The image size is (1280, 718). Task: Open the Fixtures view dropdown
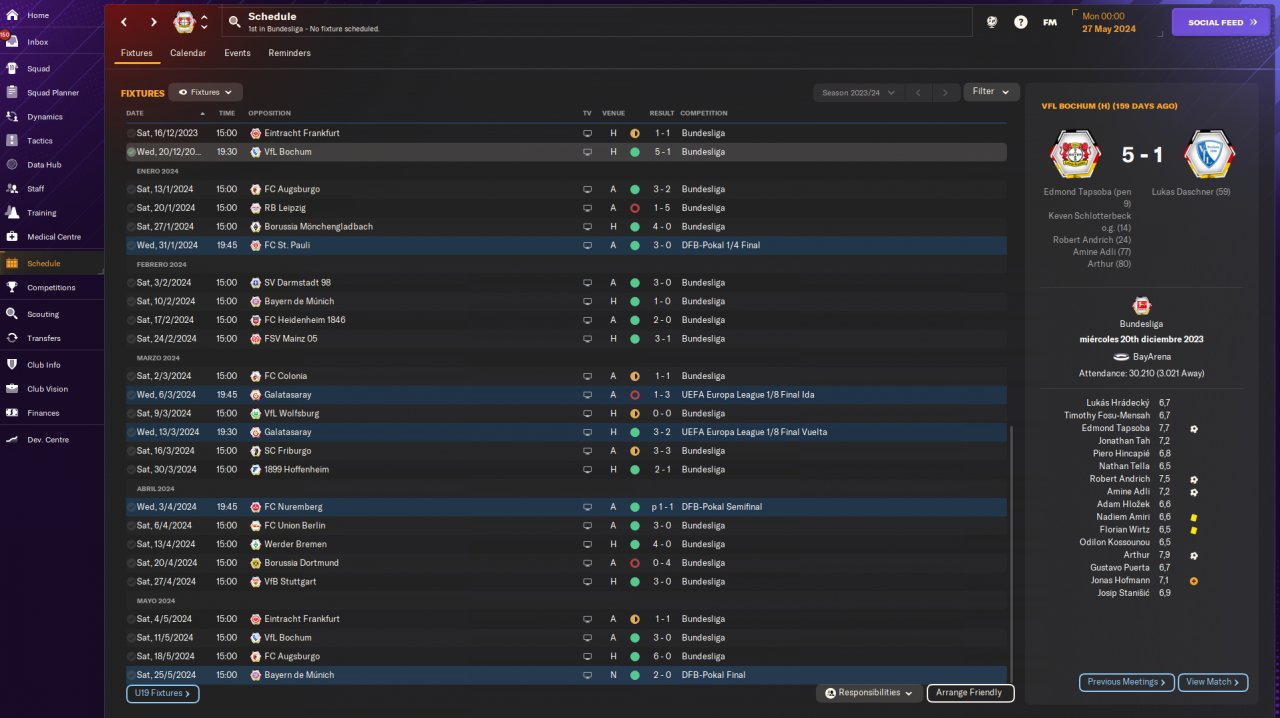pos(205,92)
